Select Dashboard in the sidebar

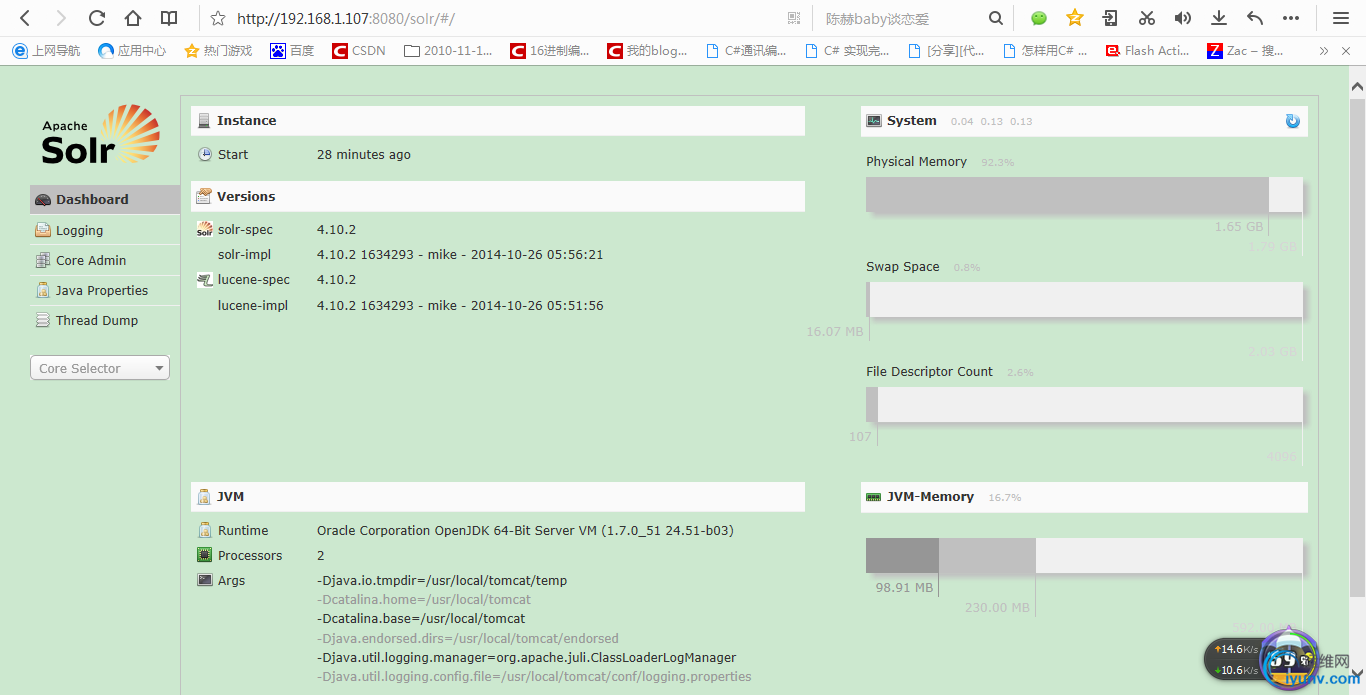(105, 199)
